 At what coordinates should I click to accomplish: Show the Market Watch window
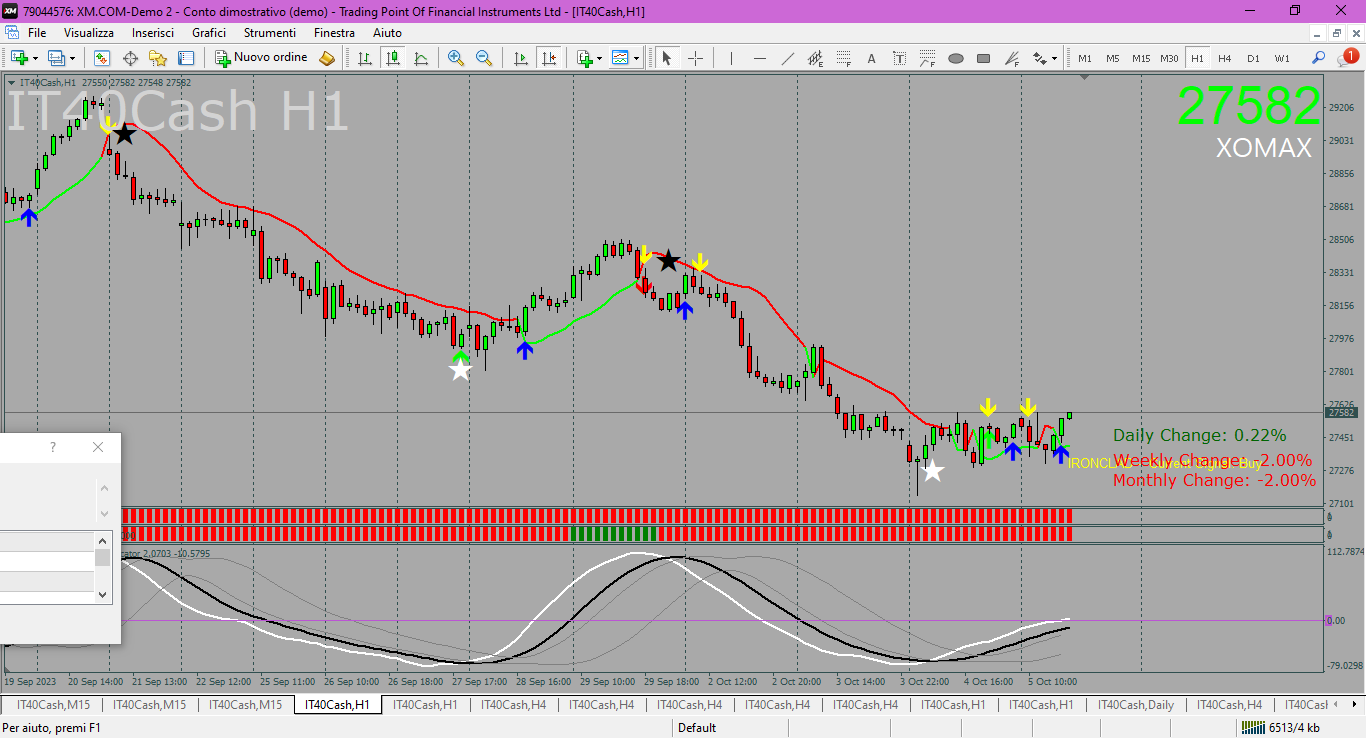tap(102, 58)
